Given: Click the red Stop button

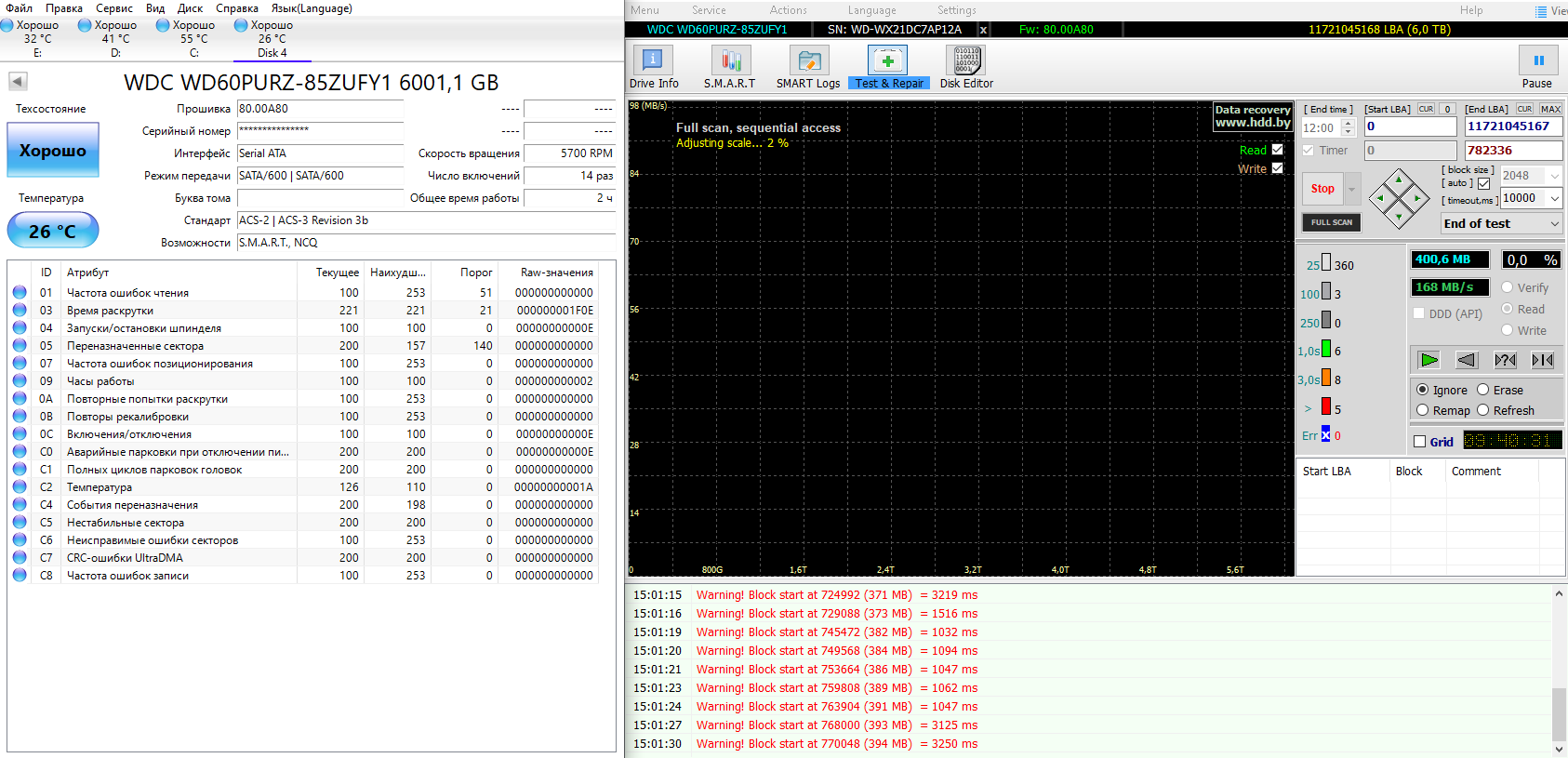Looking at the screenshot, I should click(x=1323, y=189).
